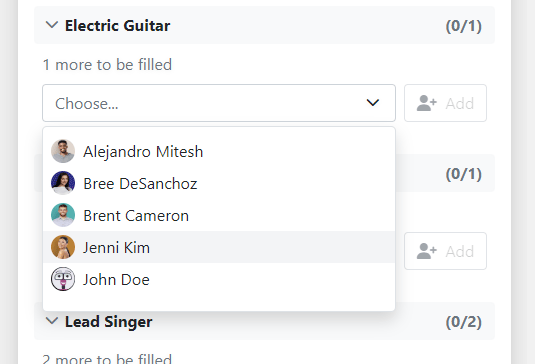Click the dropdown arrow in Choose field
This screenshot has width=535, height=364.
373,103
